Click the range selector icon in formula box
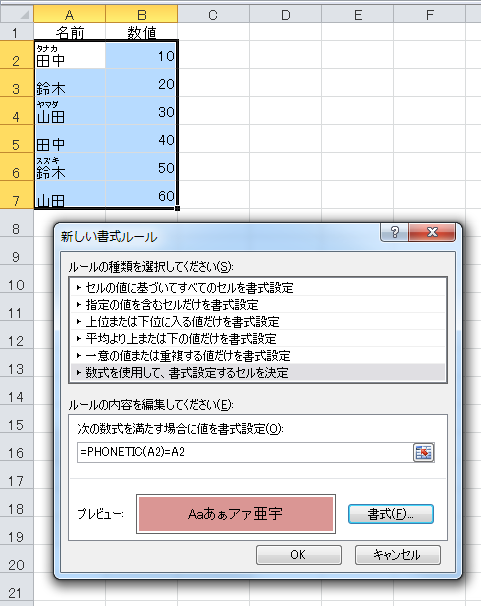The width and height of the screenshot is (481, 606). point(424,452)
